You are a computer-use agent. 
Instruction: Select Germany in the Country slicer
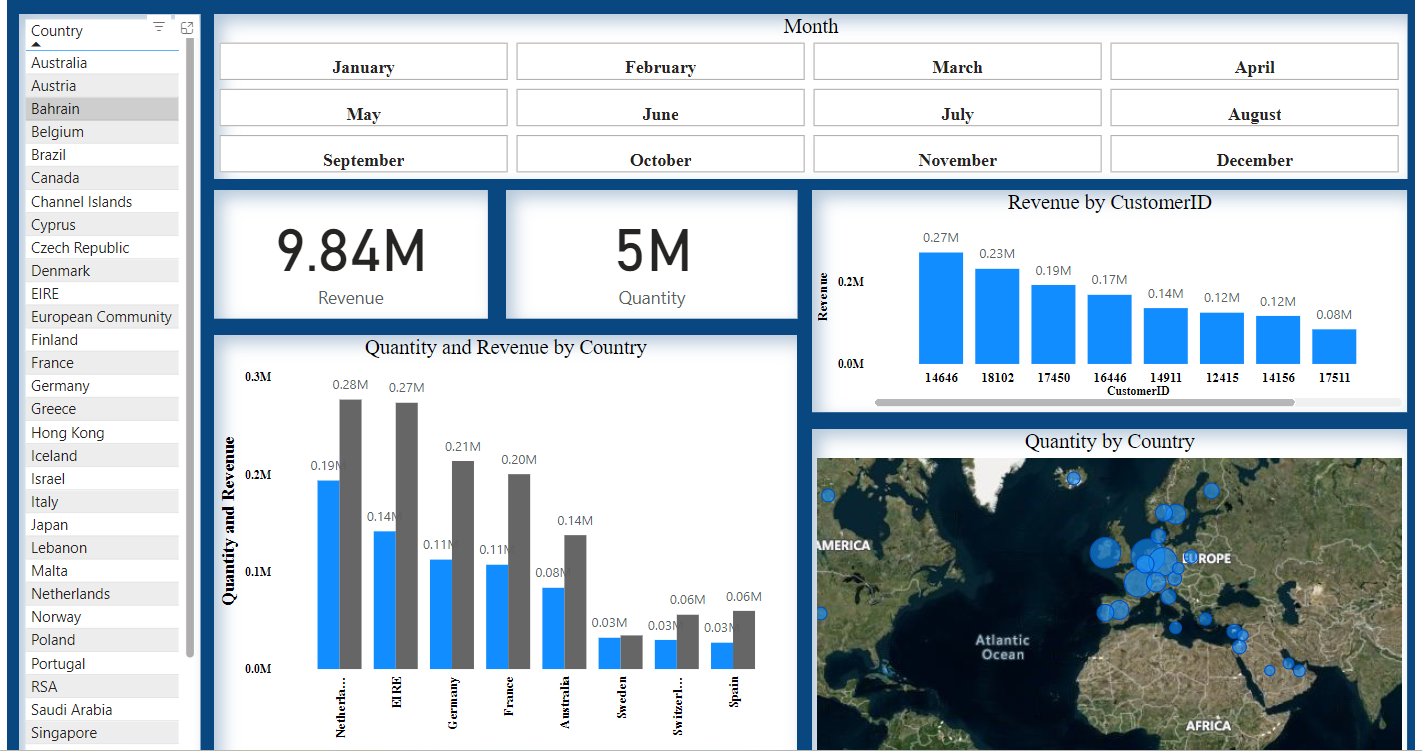(x=60, y=386)
